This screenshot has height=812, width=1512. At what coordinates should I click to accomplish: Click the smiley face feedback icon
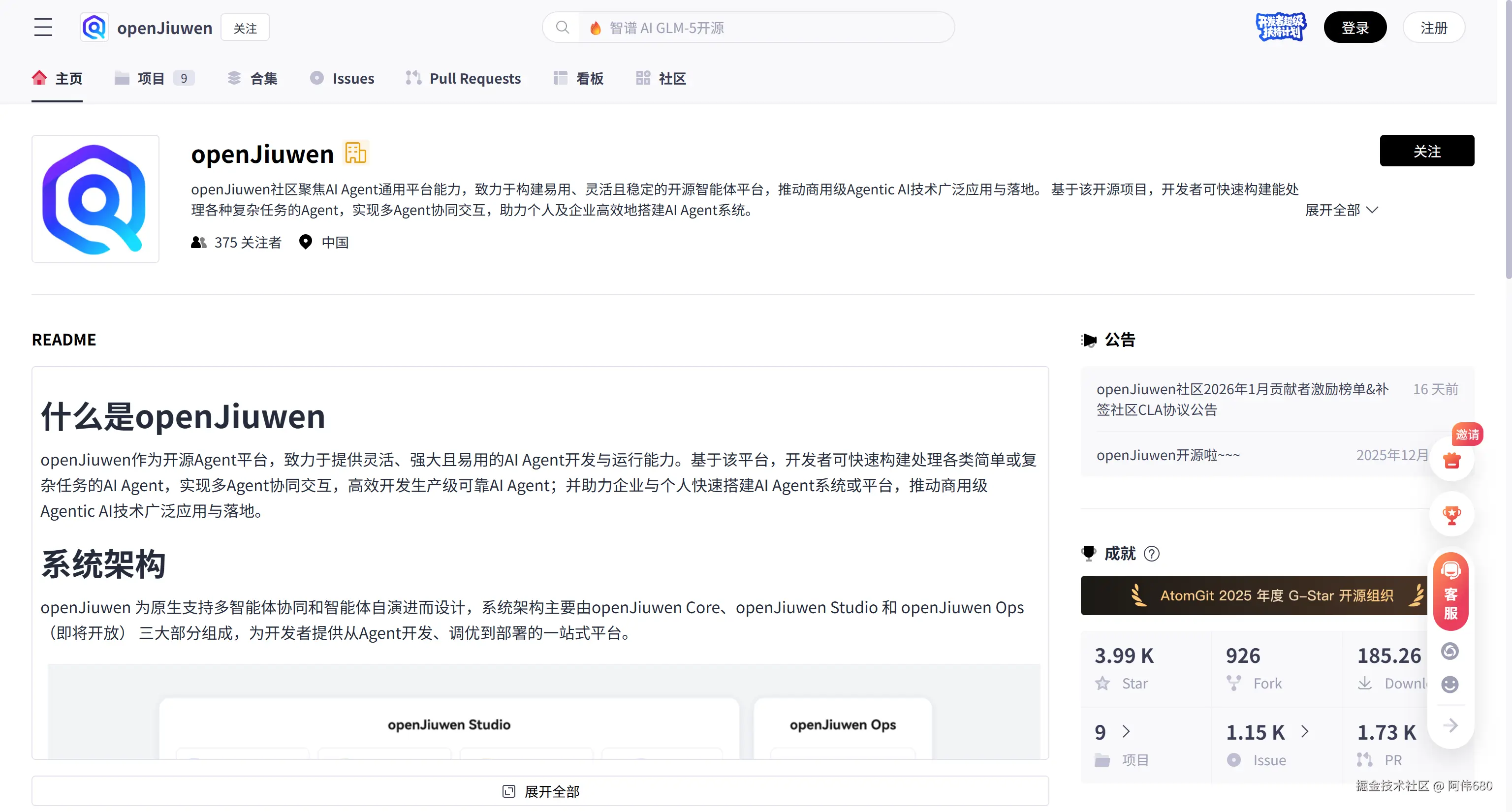pos(1450,684)
